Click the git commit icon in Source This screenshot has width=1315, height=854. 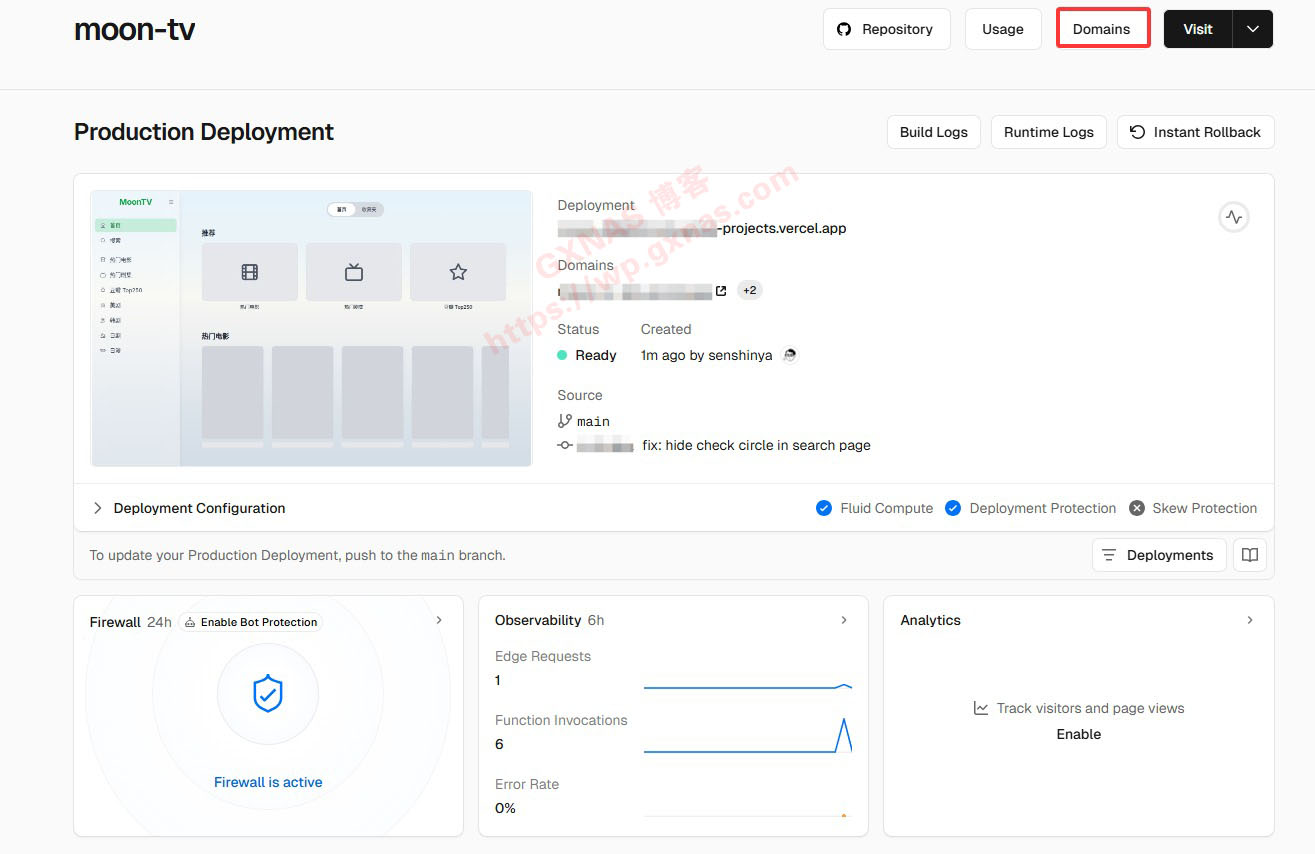pos(565,445)
